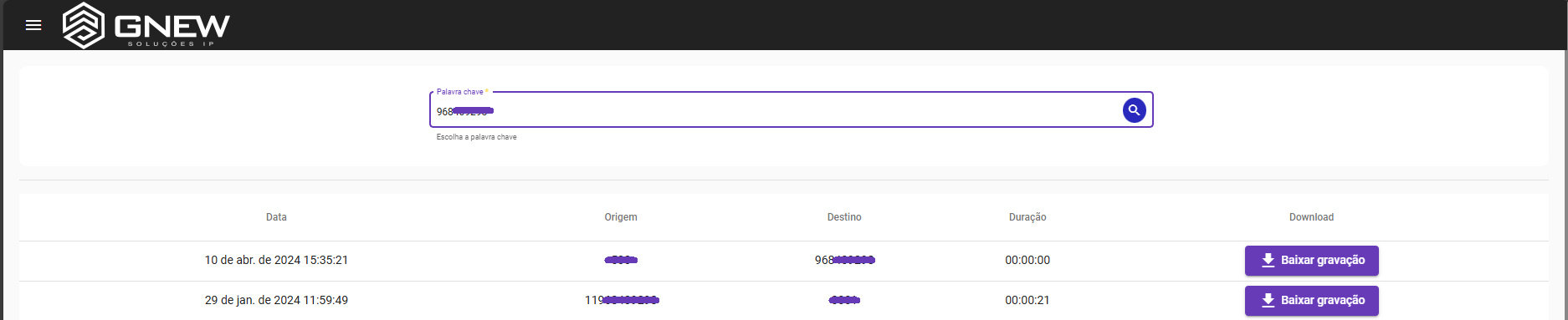Select the 29 de jan. de 2024 11:59:49 cell
Screen dimensions: 1568x320
click(x=276, y=300)
